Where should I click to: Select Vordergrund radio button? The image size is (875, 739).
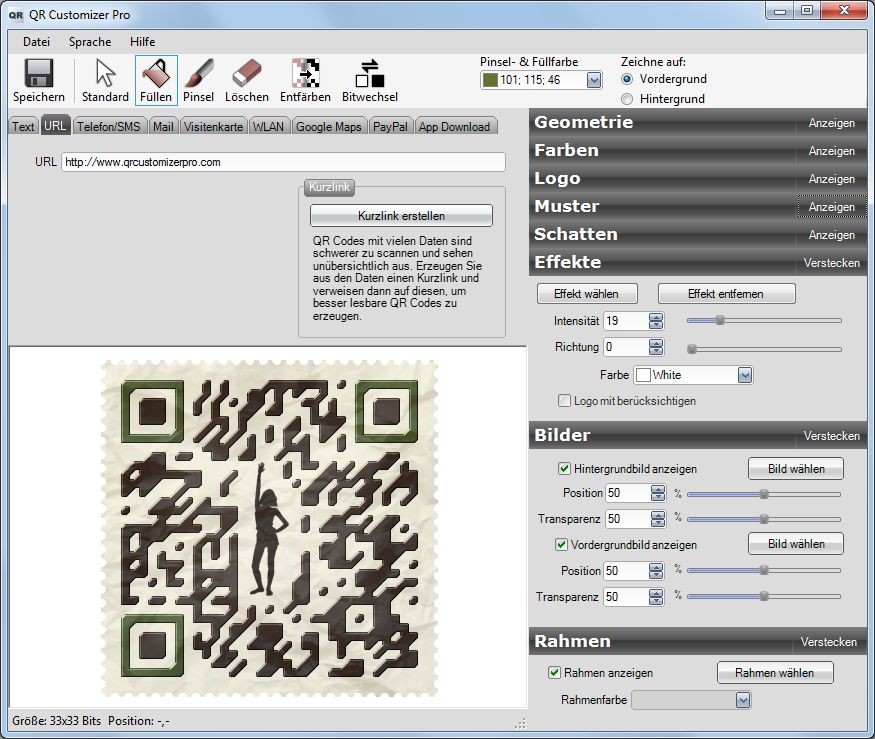click(627, 79)
